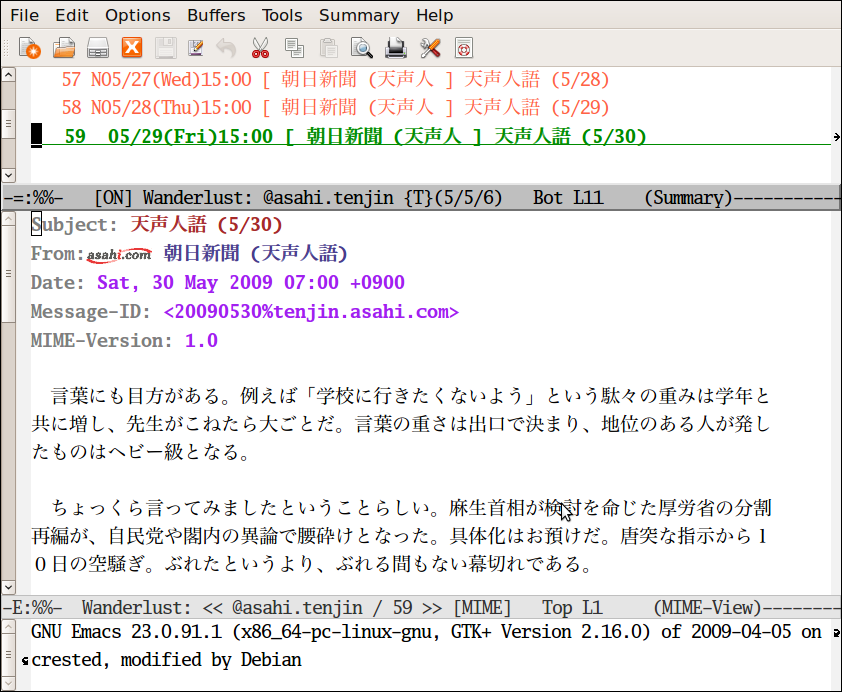This screenshot has width=842, height=692.
Task: Select message 57 dated 05/27(Wed)
Action: pos(336,79)
